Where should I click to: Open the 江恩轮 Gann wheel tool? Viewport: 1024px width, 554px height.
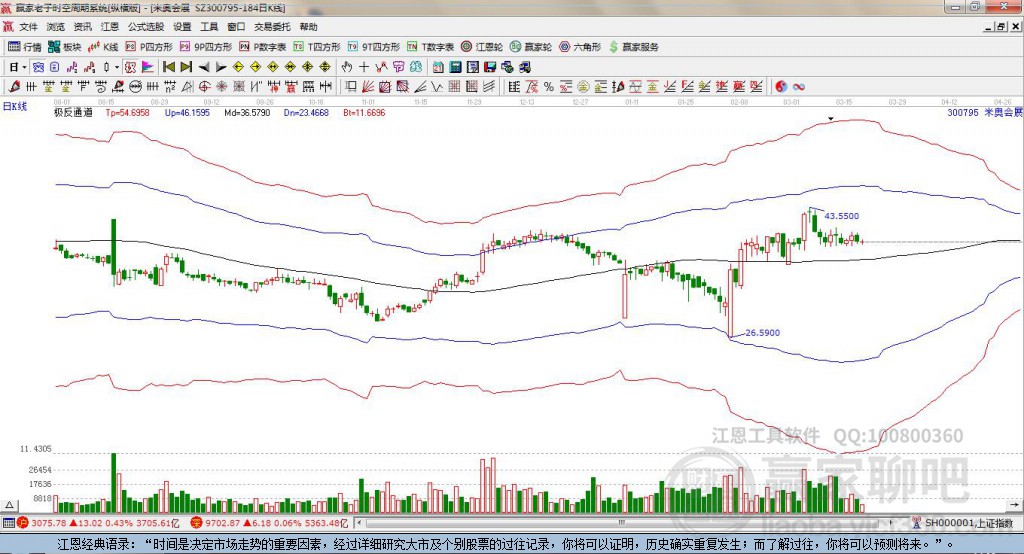[x=482, y=47]
